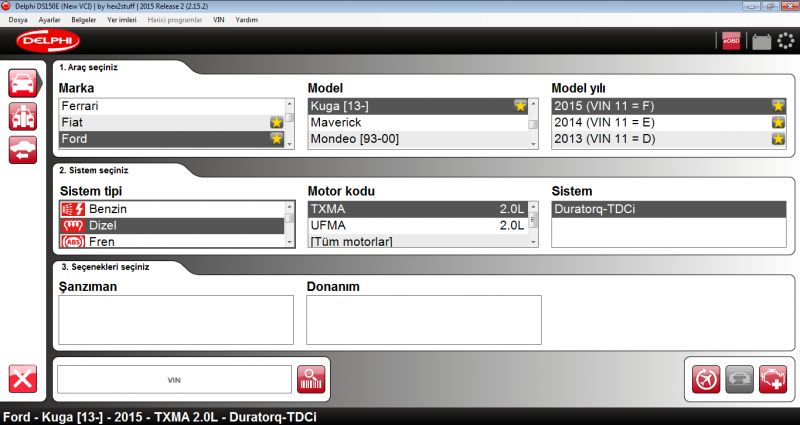Select Benzin system type
Viewport: 800px width, 425px height.
coord(172,209)
